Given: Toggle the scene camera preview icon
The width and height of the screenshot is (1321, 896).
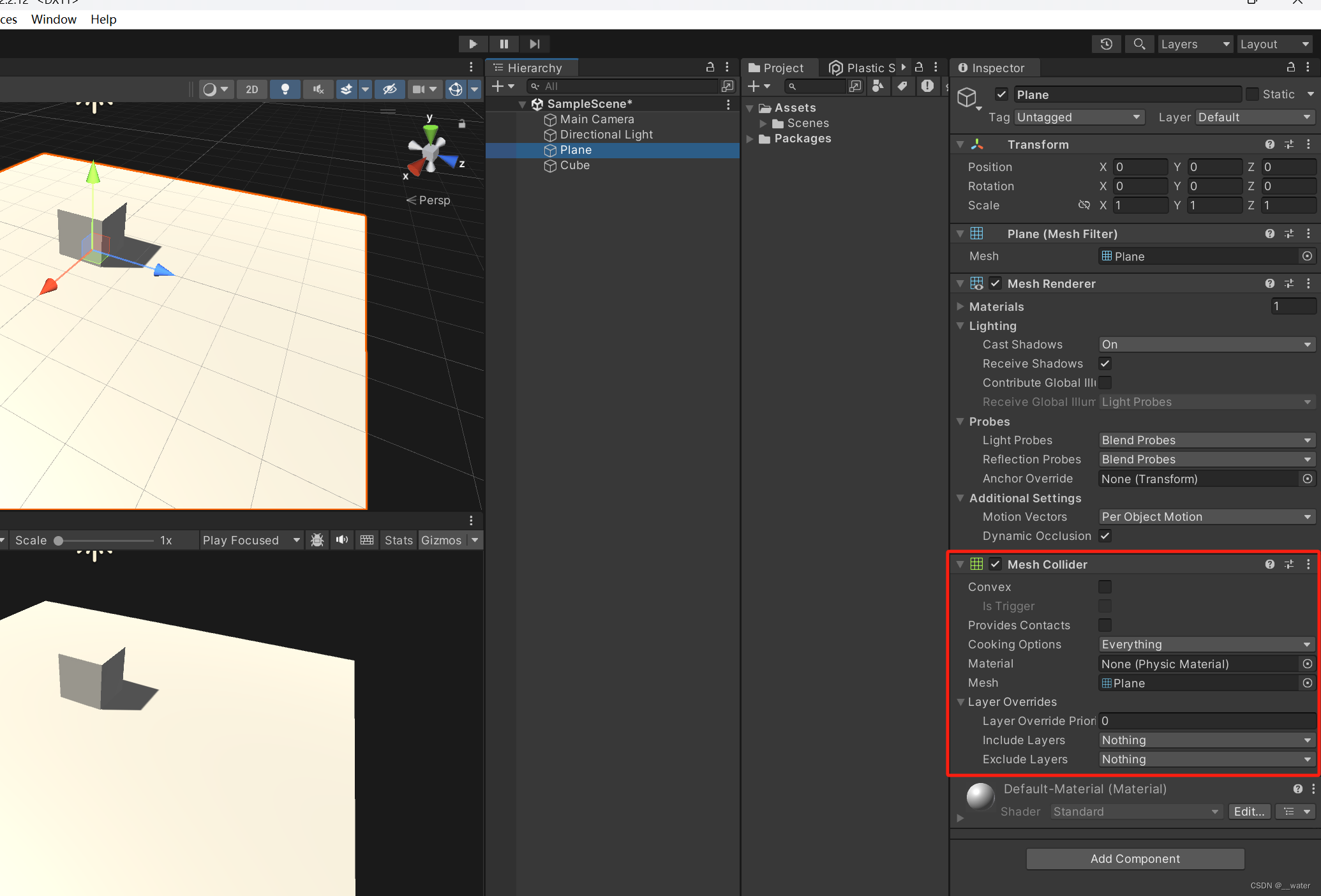Looking at the screenshot, I should pos(419,89).
